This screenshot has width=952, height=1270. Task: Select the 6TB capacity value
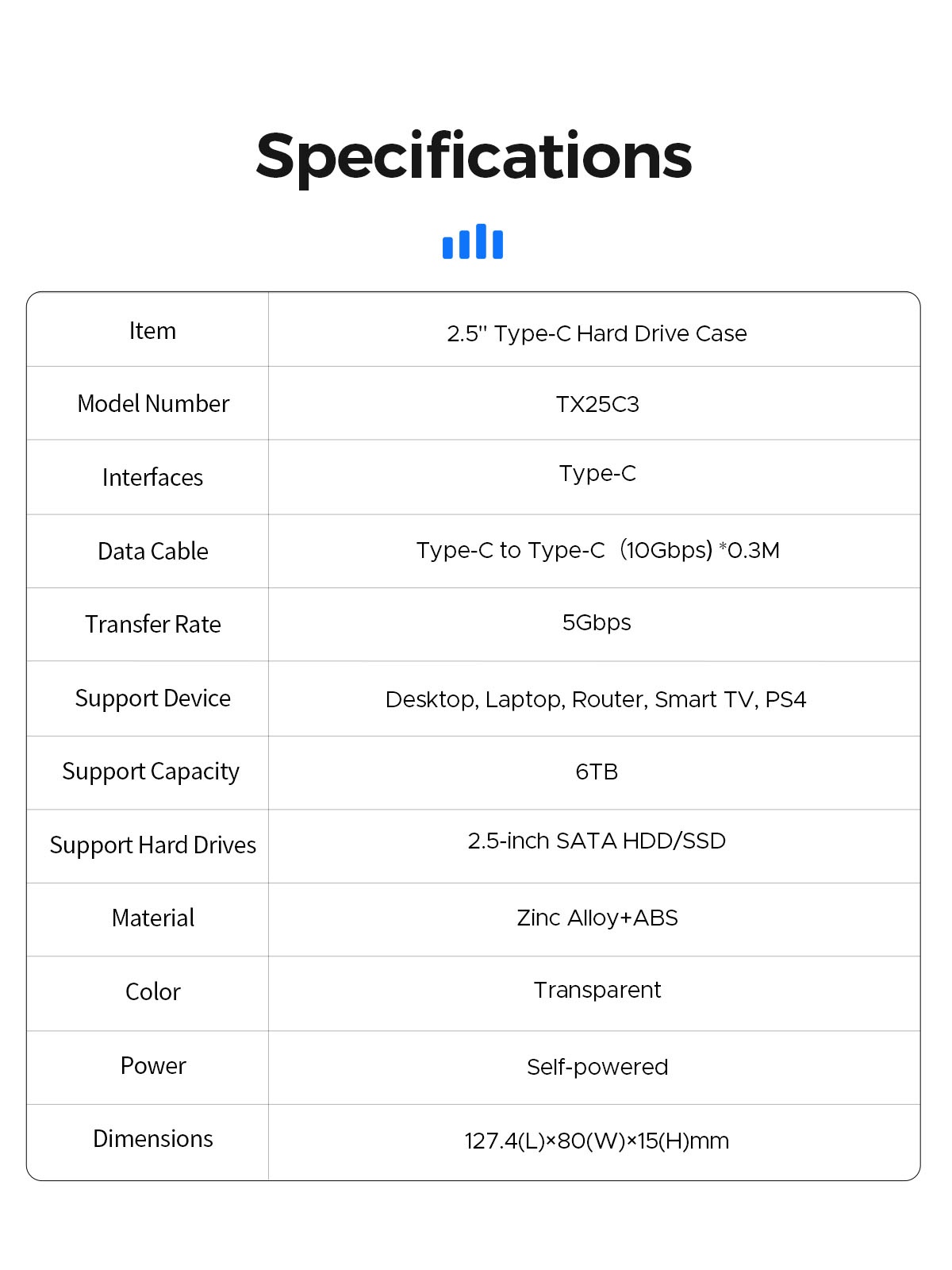click(x=597, y=772)
